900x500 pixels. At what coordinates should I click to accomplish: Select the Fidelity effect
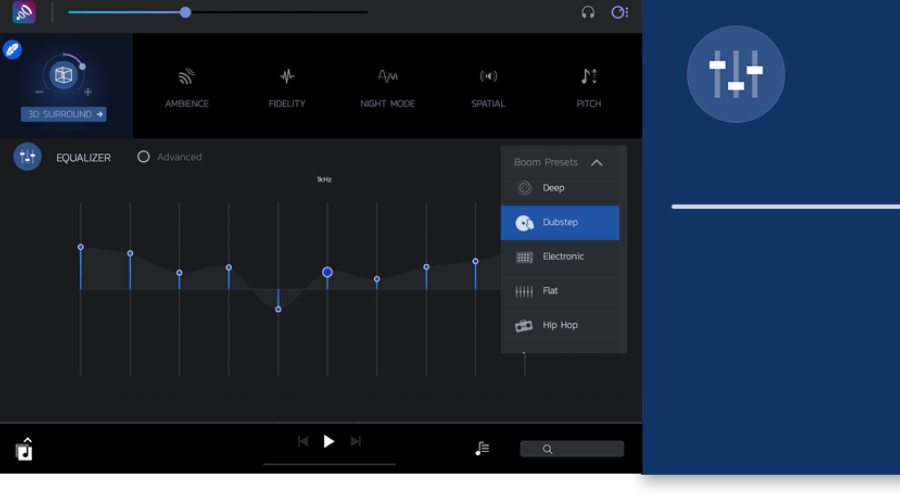click(x=287, y=88)
